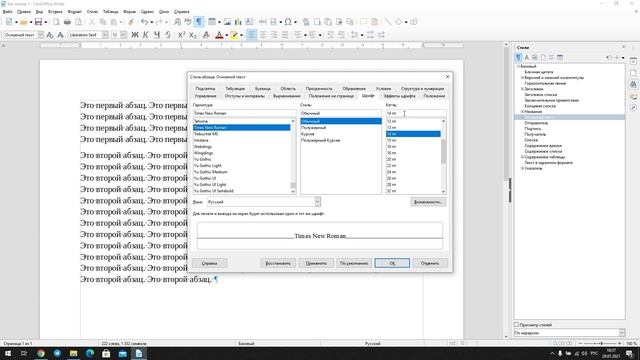Click the yellow highlighting color swatch
640x360 pixels.
click(x=234, y=35)
